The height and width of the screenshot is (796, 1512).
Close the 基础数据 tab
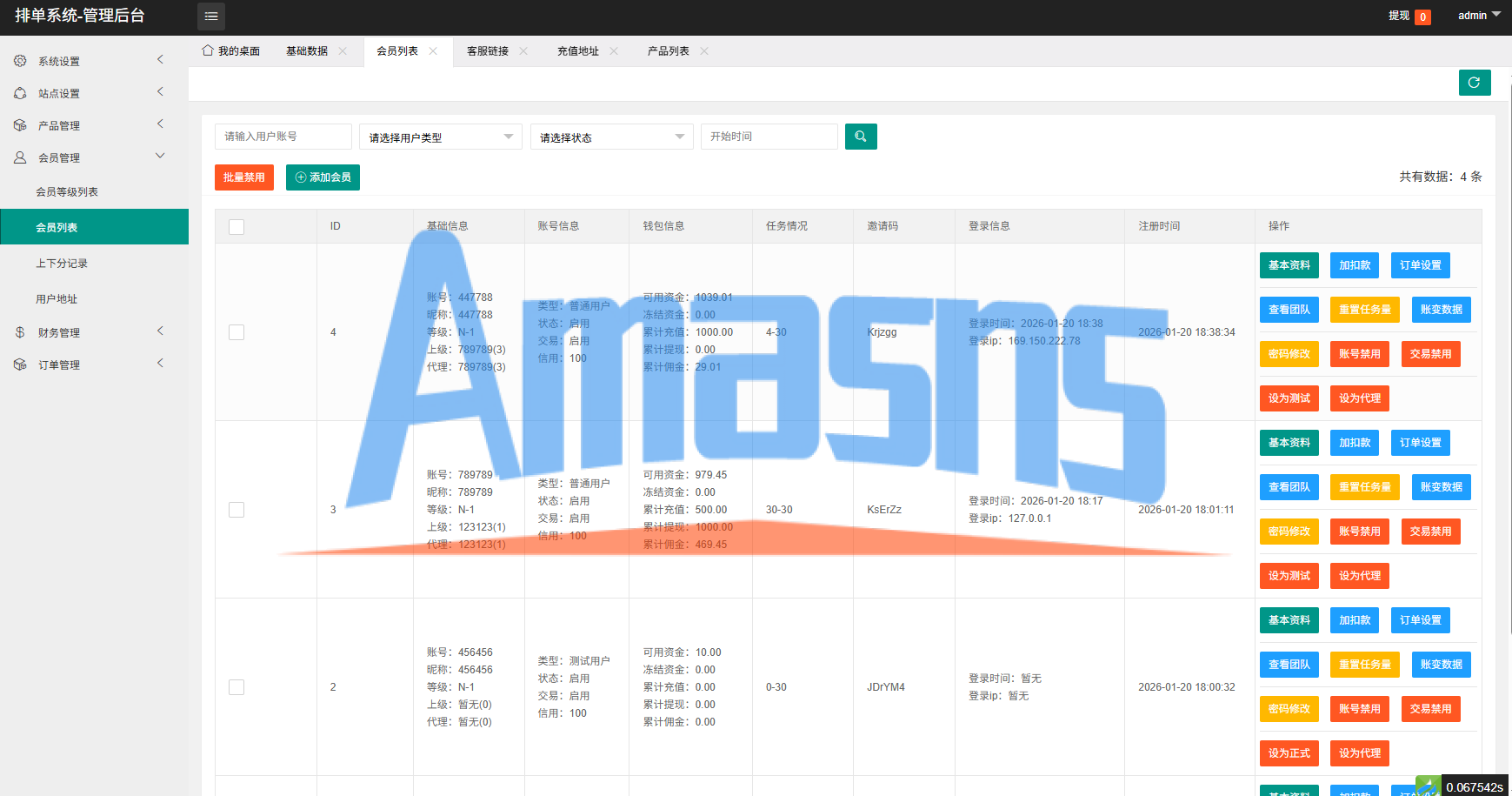(343, 50)
